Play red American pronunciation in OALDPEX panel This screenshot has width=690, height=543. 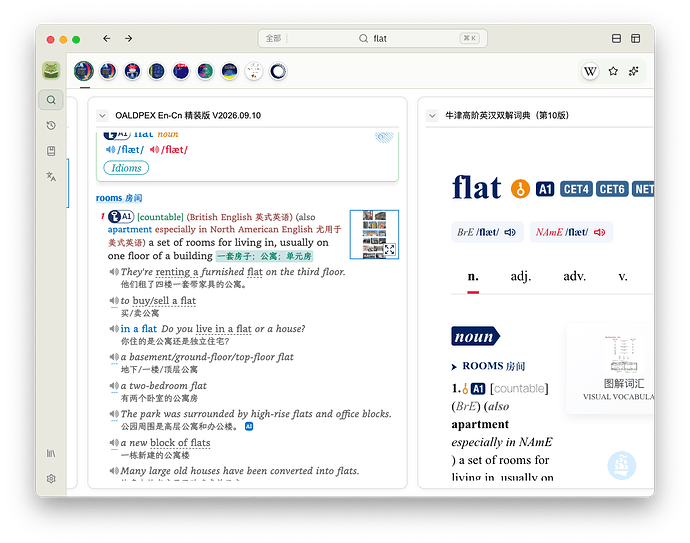click(154, 150)
